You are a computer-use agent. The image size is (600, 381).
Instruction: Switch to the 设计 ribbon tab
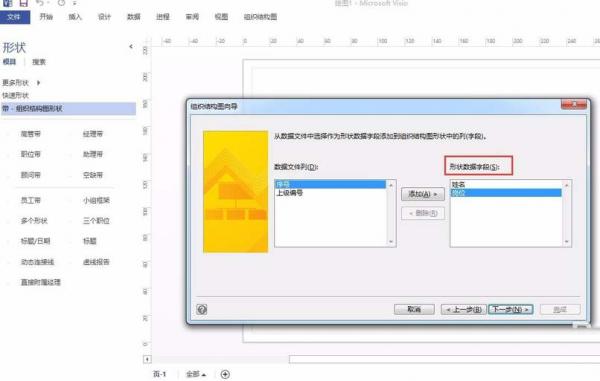104,17
